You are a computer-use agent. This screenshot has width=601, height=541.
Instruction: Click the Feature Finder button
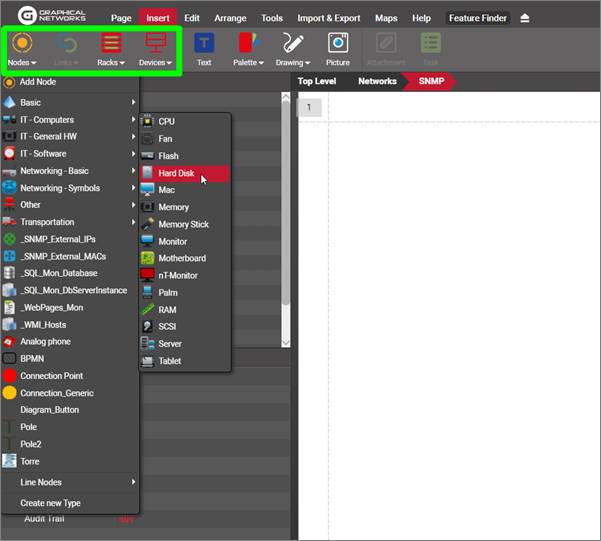(x=478, y=18)
